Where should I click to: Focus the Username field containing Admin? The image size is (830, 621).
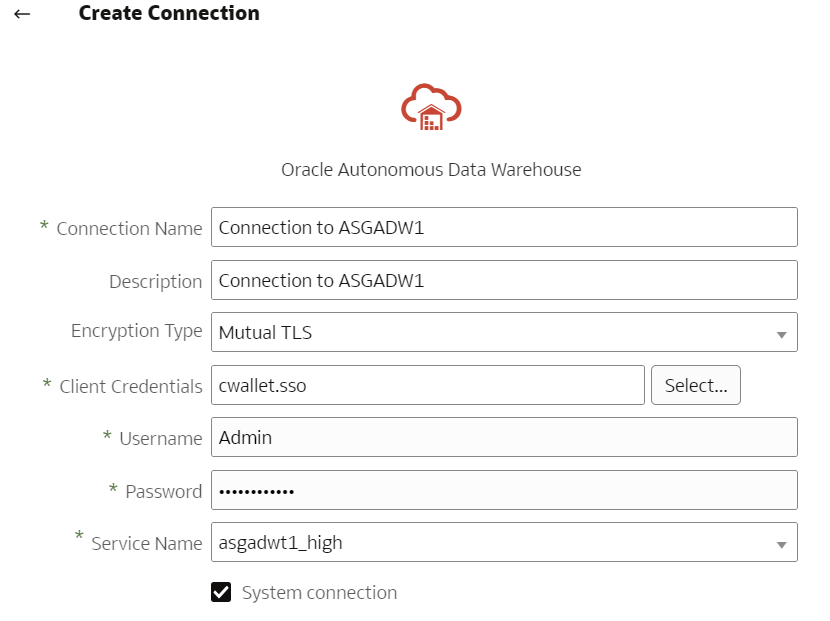pos(504,438)
